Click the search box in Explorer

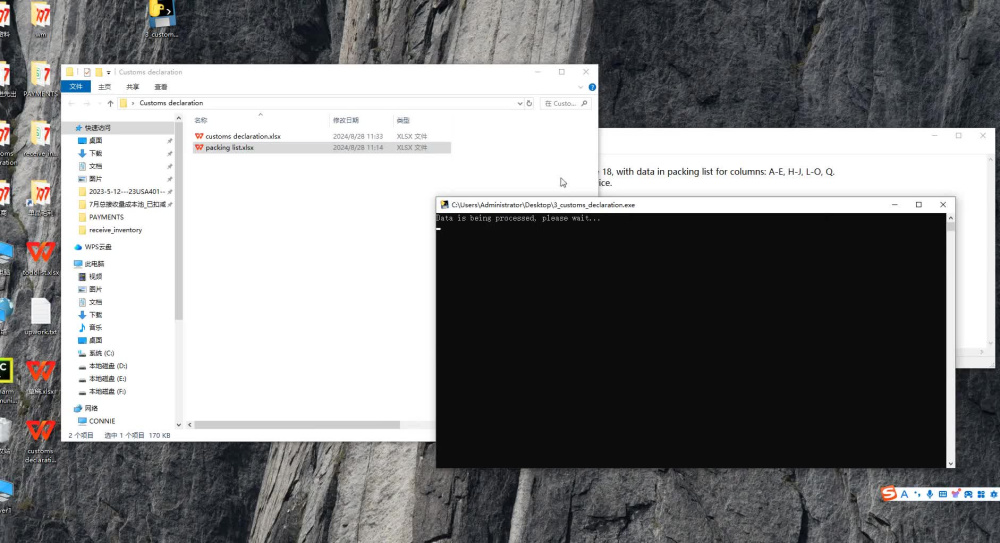click(565, 103)
